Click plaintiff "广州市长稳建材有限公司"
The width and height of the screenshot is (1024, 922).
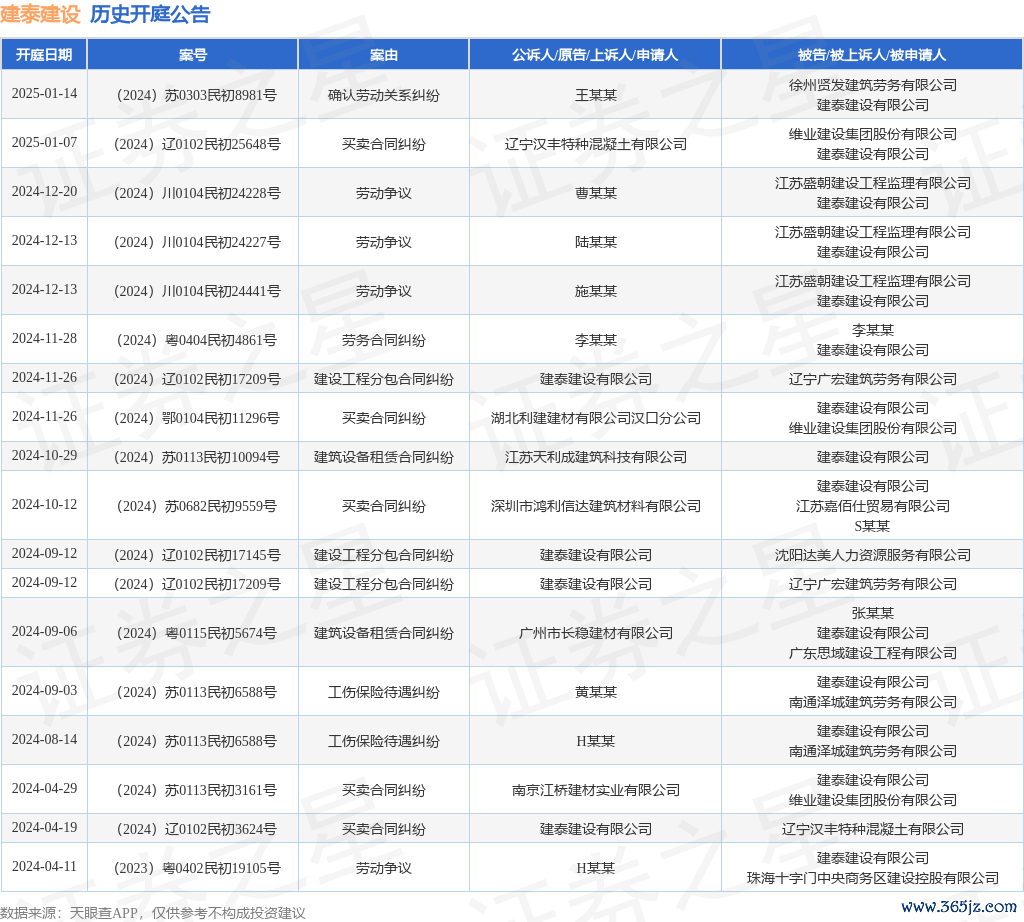tap(596, 633)
